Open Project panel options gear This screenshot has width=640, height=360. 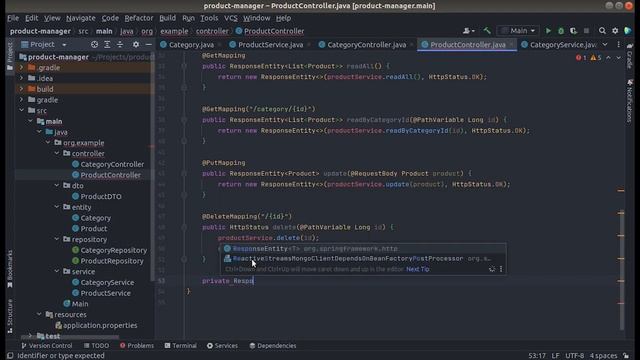coord(136,44)
